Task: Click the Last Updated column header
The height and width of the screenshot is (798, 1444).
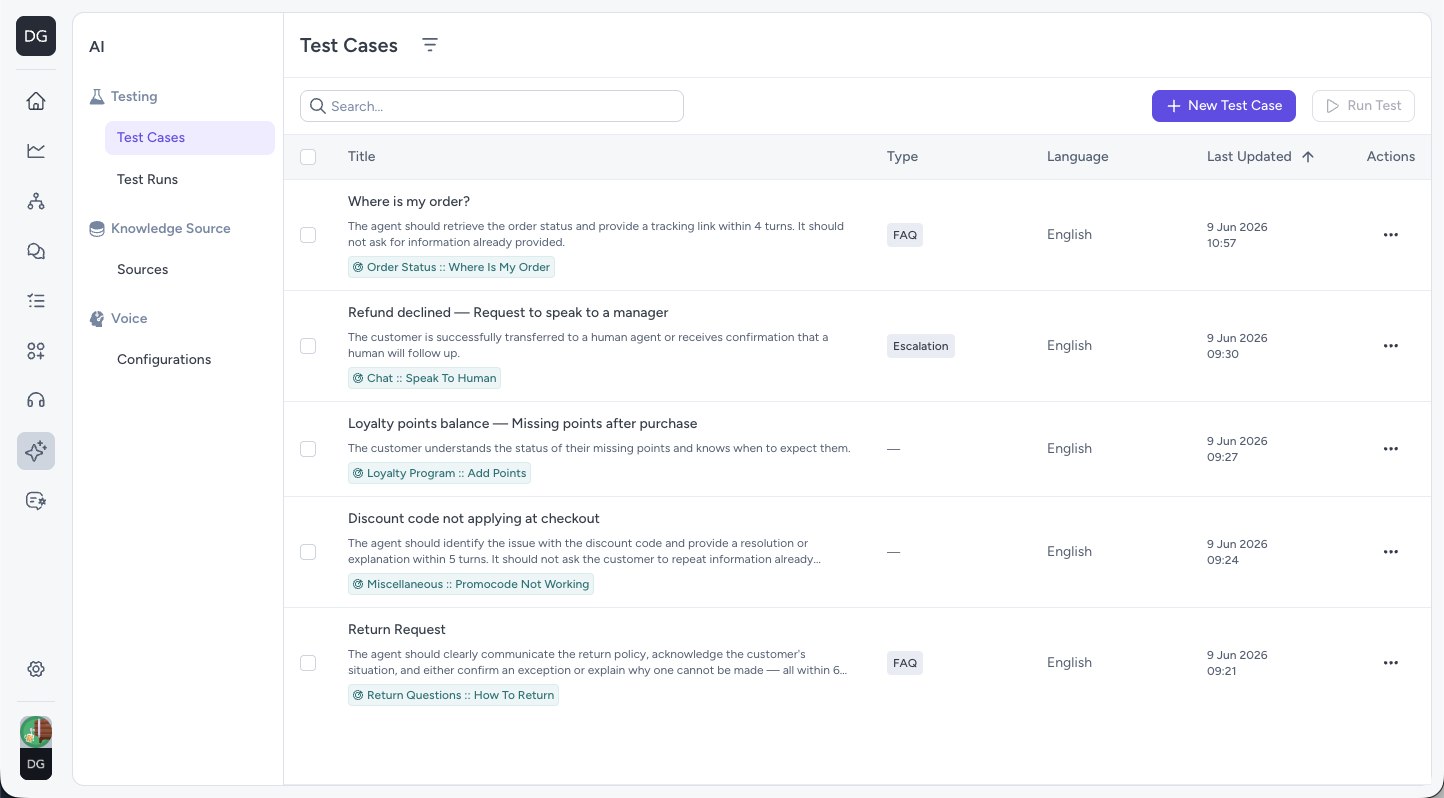Action: click(x=1249, y=157)
